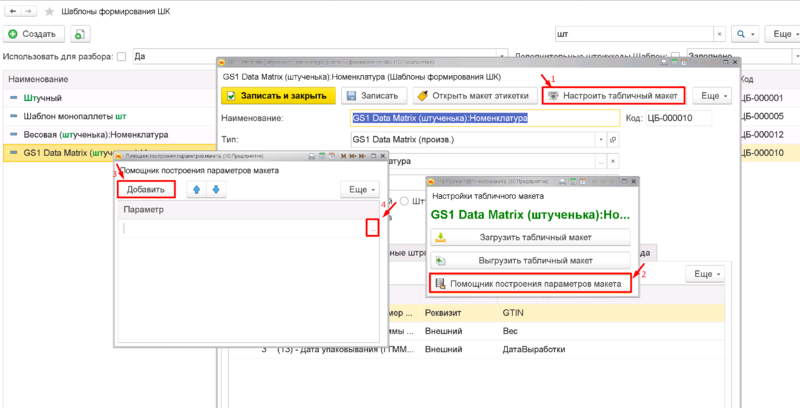Clear the search field with x
Image resolution: width=800 pixels, height=408 pixels.
tap(719, 34)
